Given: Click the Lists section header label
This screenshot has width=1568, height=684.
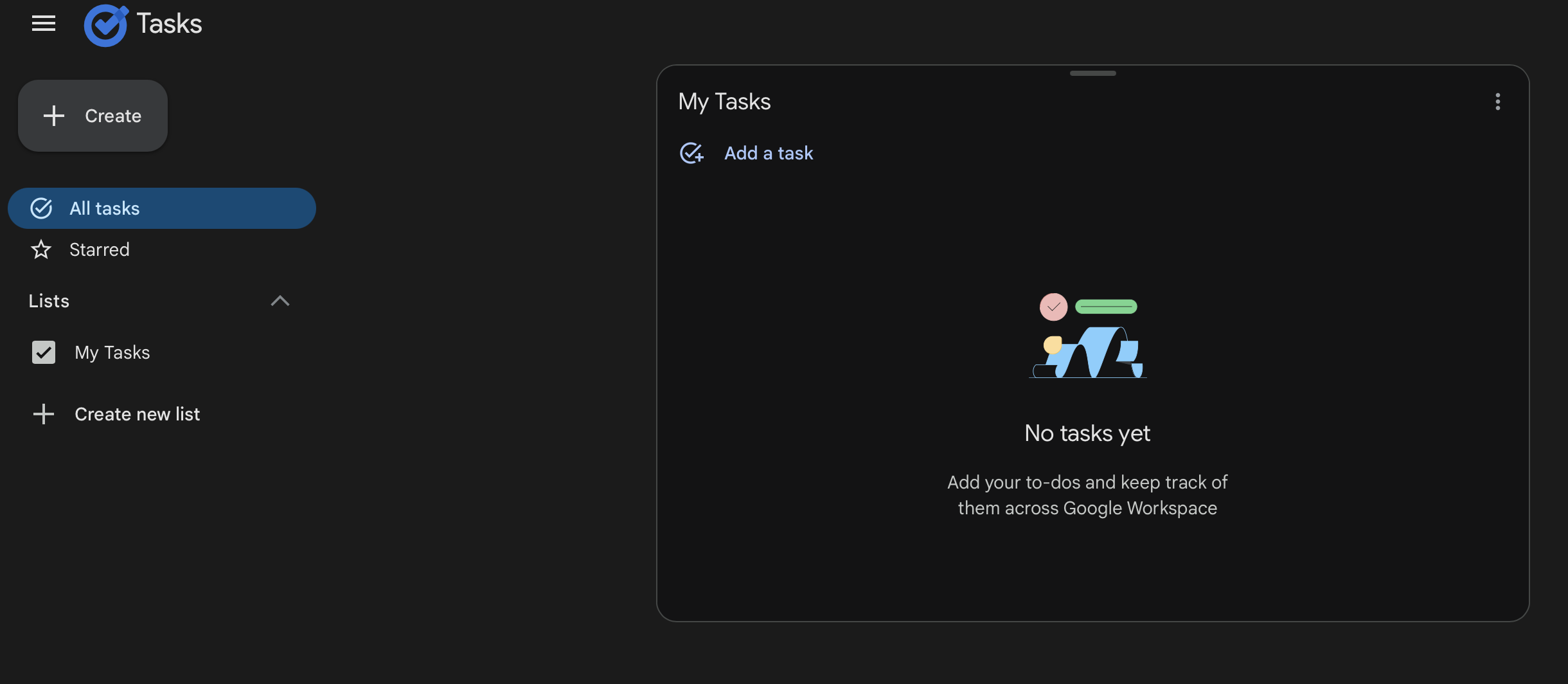Looking at the screenshot, I should [49, 301].
